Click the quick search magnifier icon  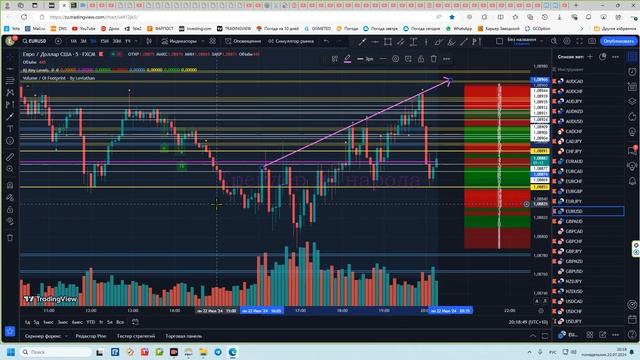(554, 41)
